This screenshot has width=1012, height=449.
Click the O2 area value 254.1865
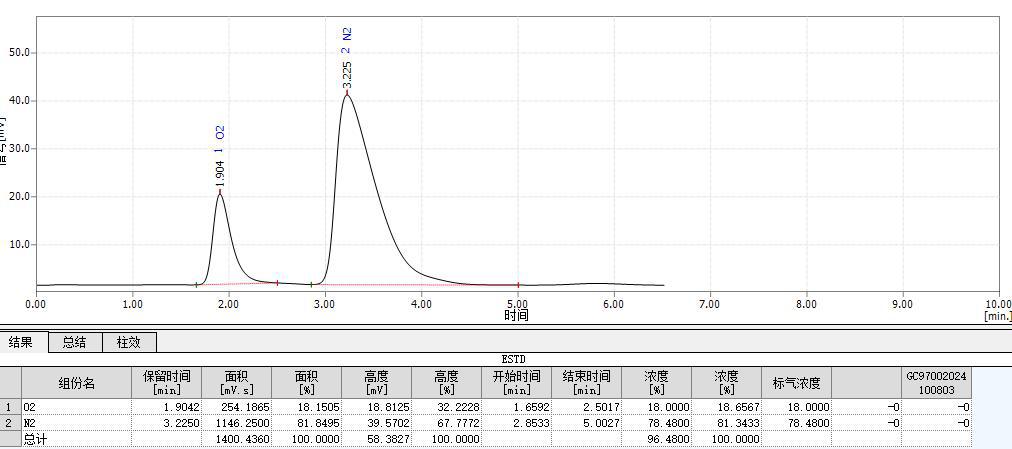pyautogui.click(x=236, y=407)
